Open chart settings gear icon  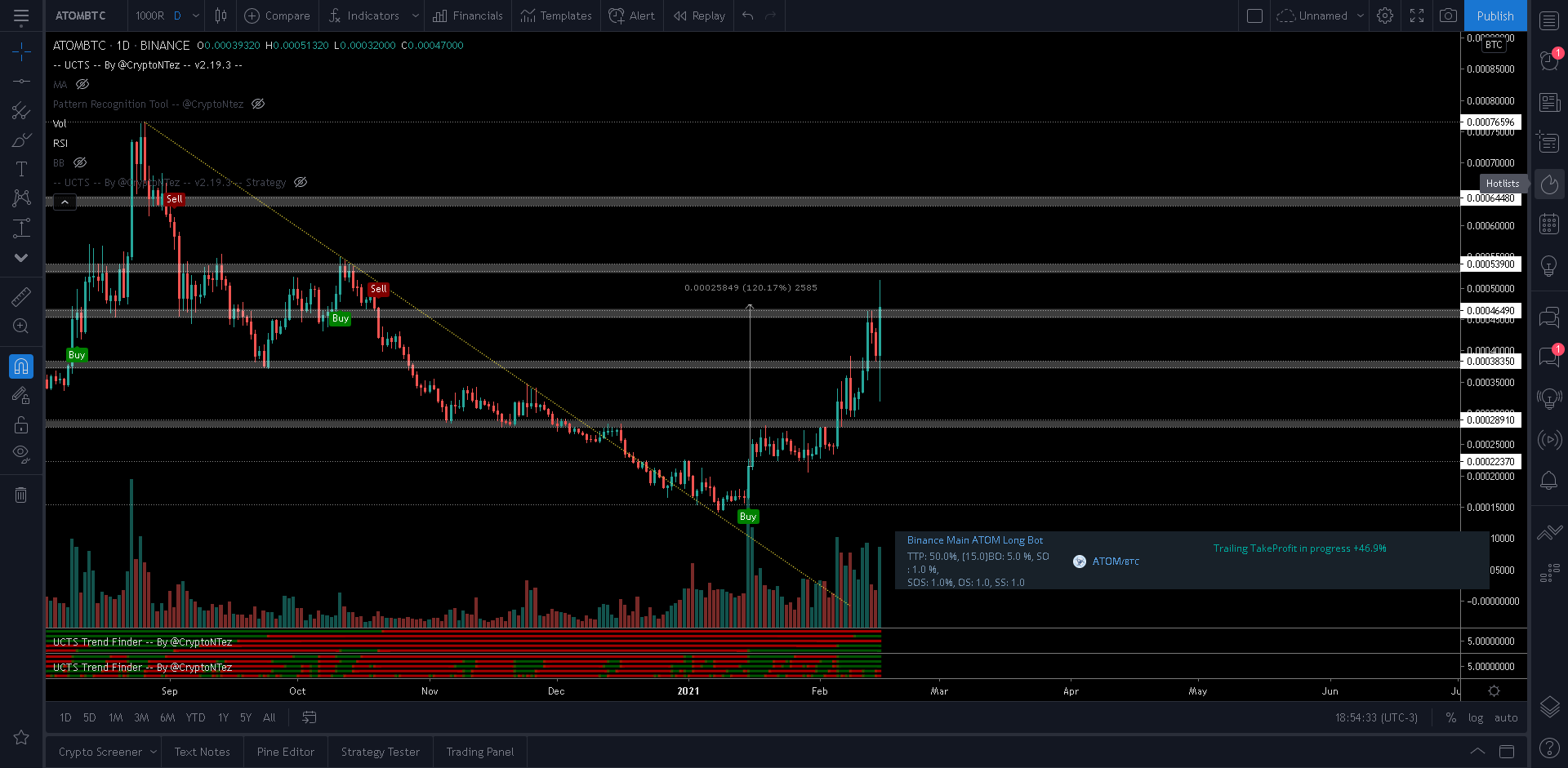[x=1385, y=16]
